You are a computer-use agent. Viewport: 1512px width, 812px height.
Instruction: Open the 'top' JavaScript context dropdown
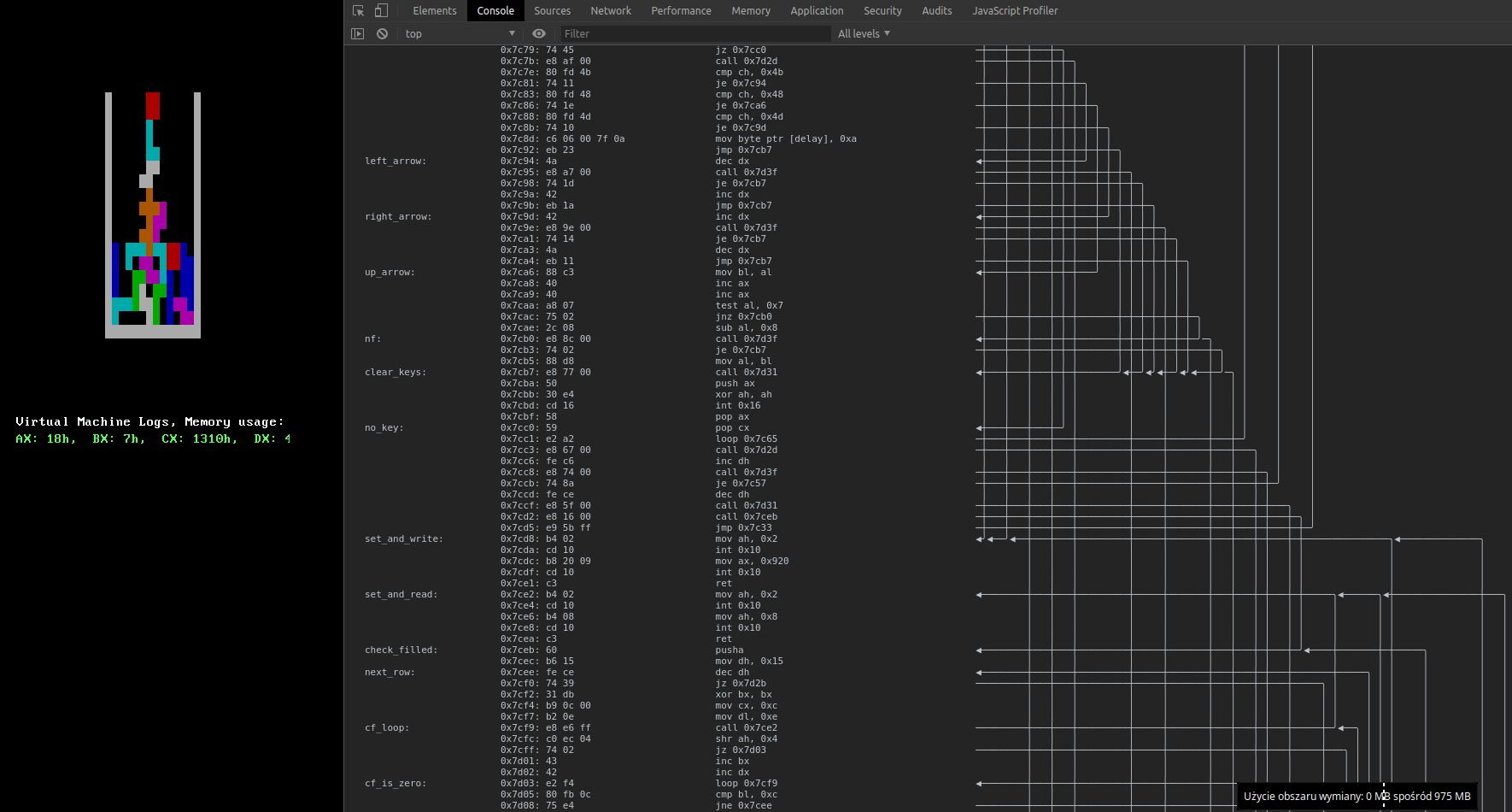[x=460, y=34]
